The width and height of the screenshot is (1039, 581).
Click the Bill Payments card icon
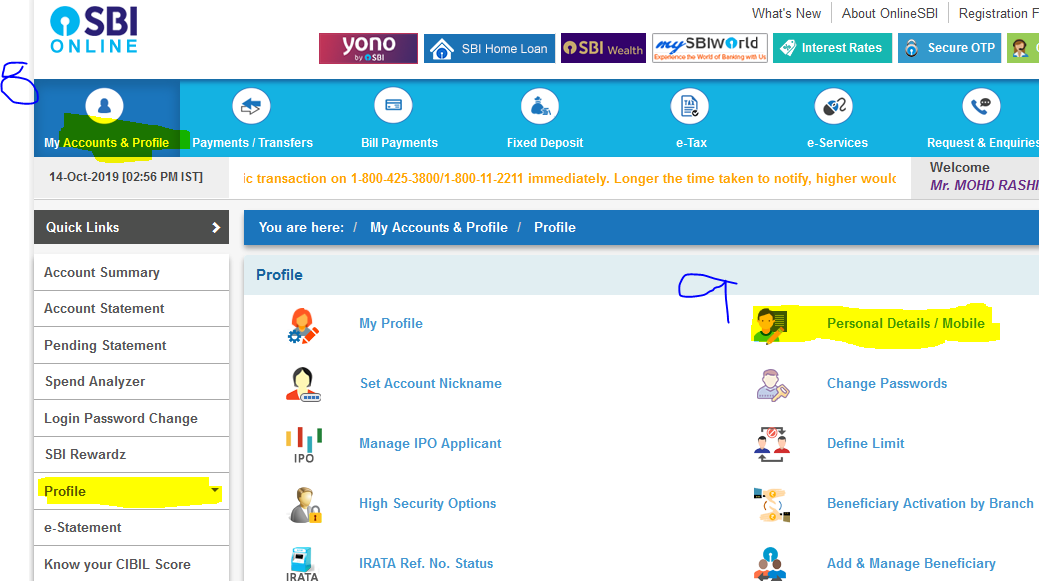(x=394, y=106)
